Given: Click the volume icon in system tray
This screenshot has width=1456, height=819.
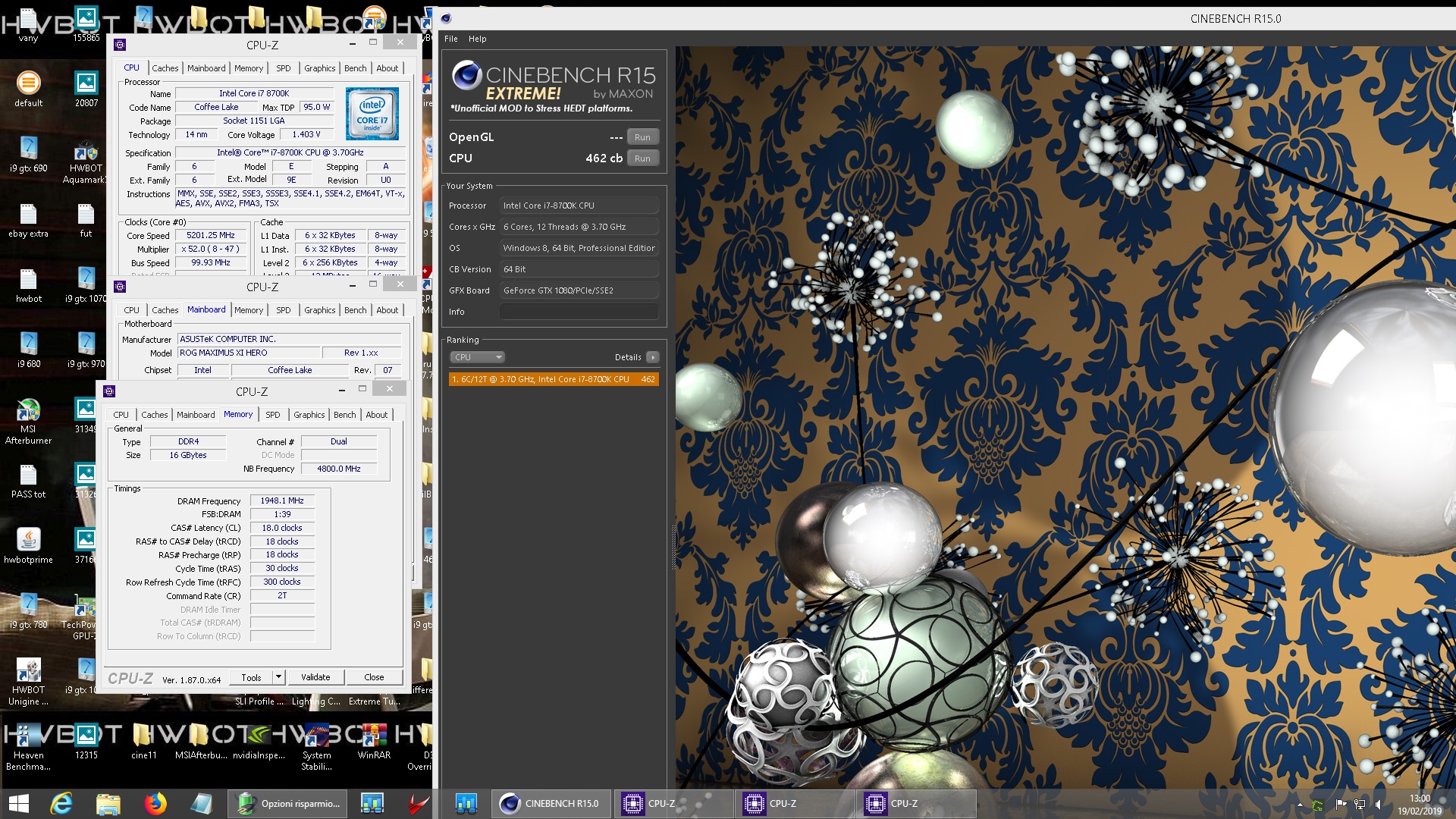Looking at the screenshot, I should tap(1378, 804).
